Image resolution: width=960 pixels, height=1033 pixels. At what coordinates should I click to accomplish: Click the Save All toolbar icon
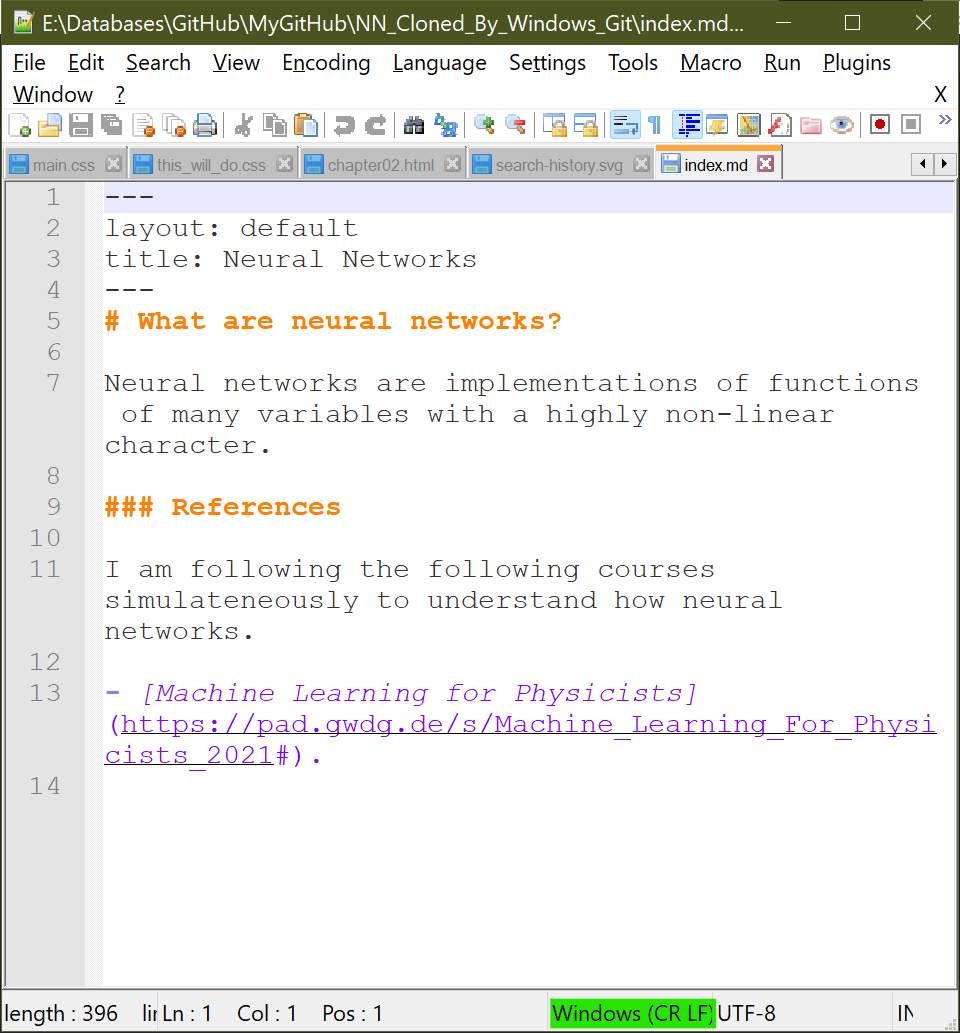tap(110, 126)
